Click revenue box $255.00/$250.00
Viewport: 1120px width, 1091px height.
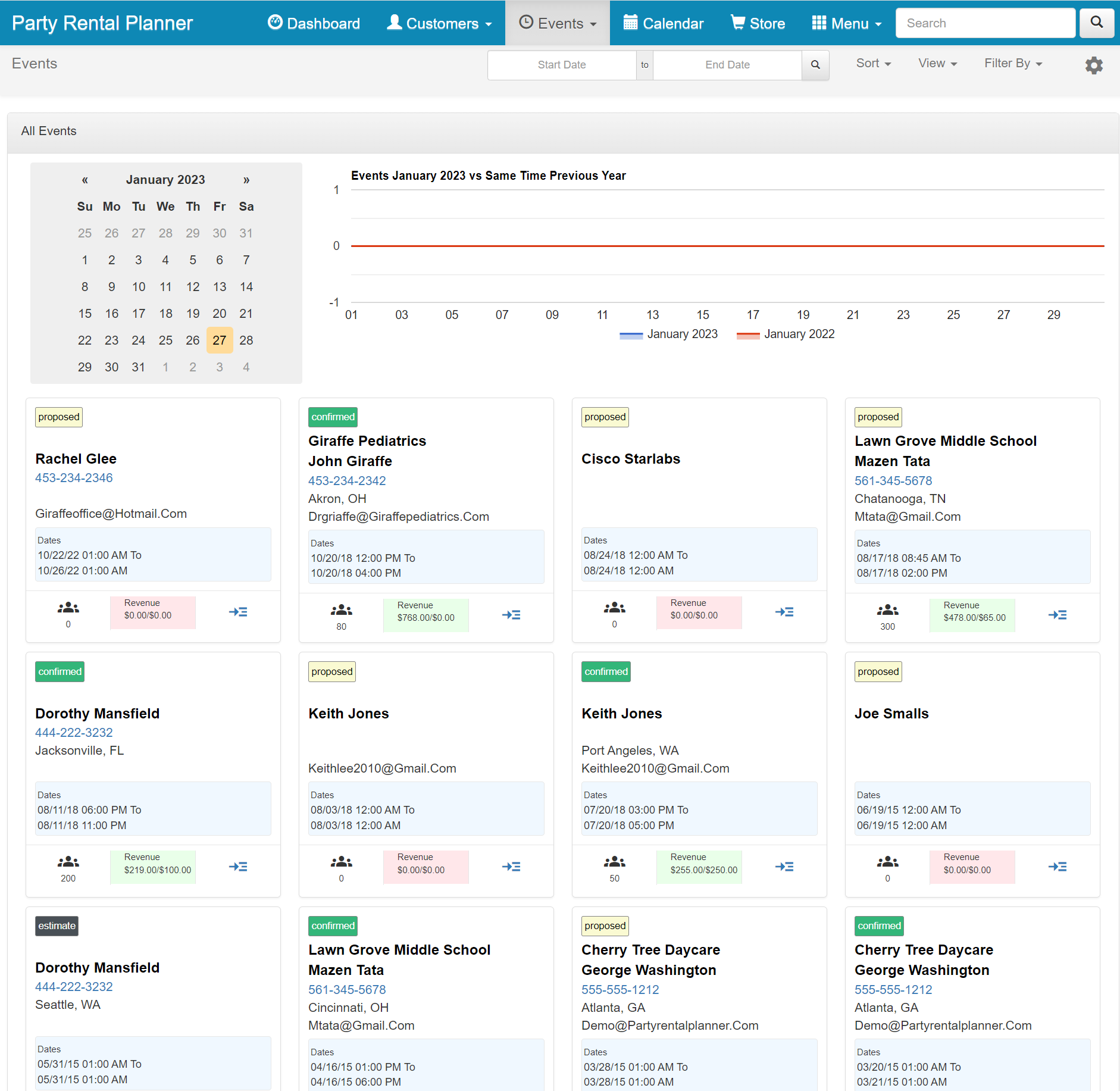pyautogui.click(x=699, y=867)
